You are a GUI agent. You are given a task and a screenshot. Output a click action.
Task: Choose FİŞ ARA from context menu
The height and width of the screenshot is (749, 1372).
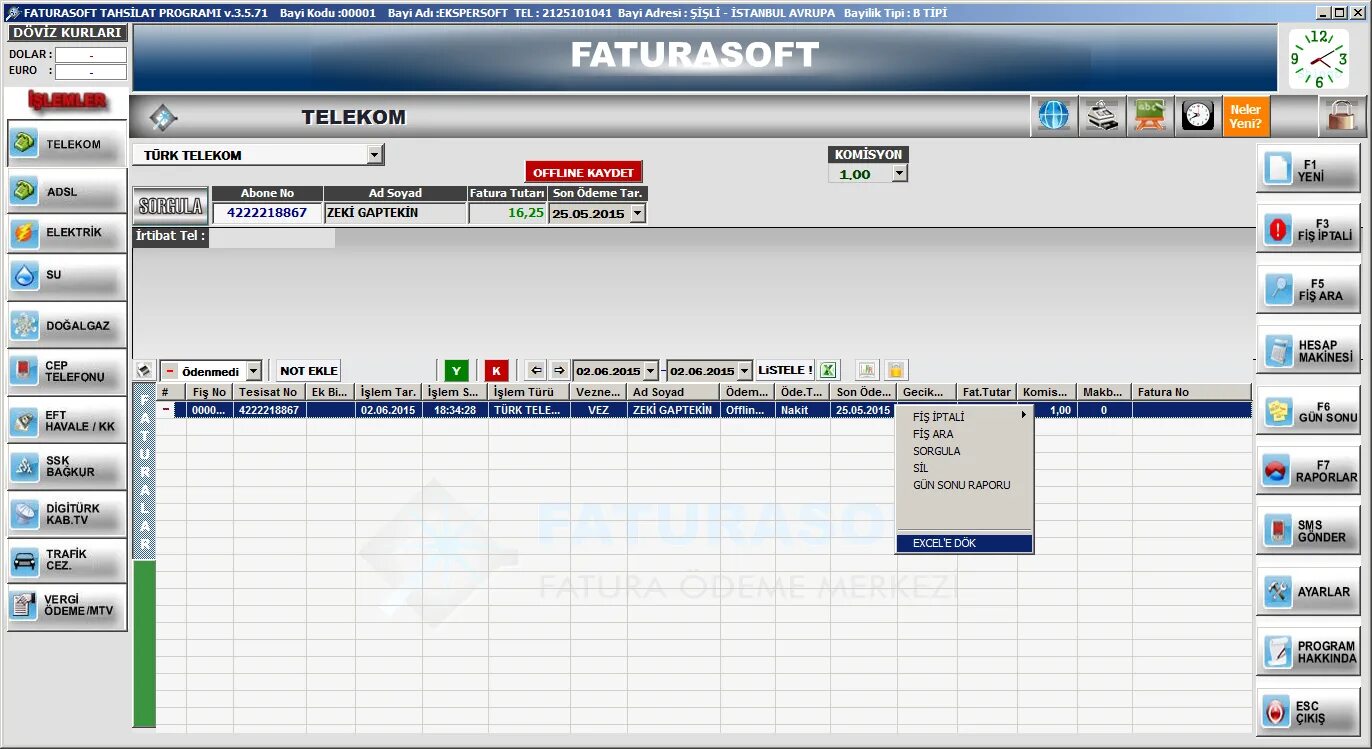point(965,434)
